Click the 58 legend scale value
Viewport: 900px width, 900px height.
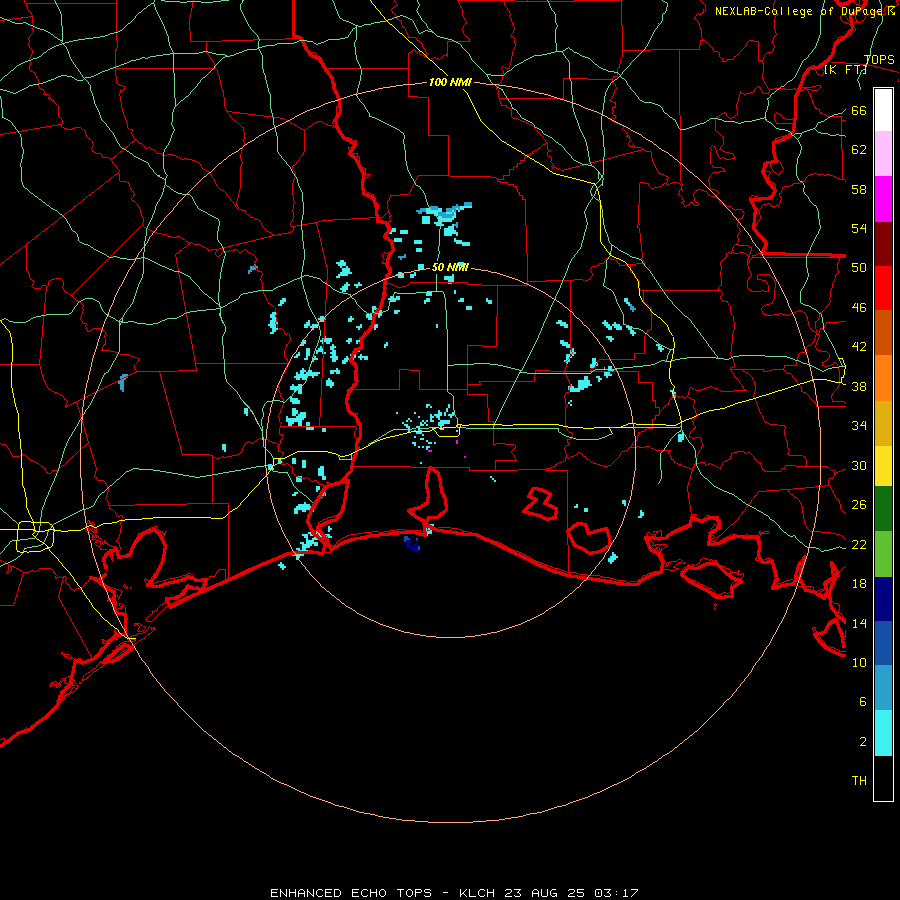pyautogui.click(x=859, y=189)
